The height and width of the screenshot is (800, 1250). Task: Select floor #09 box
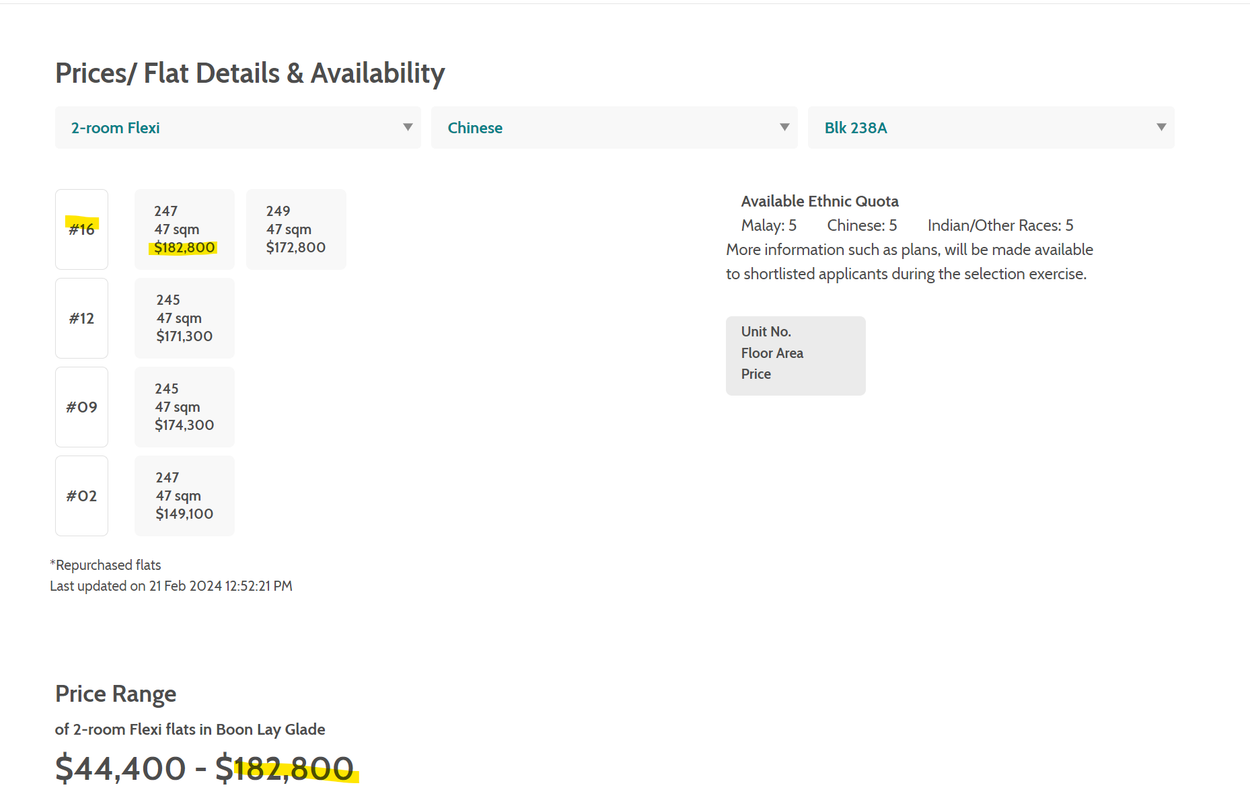point(82,407)
